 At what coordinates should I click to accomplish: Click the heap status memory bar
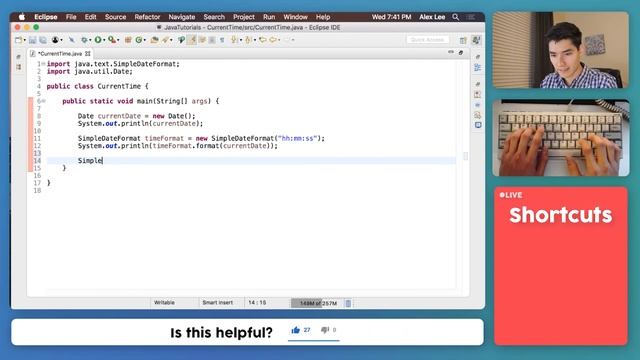[318, 303]
